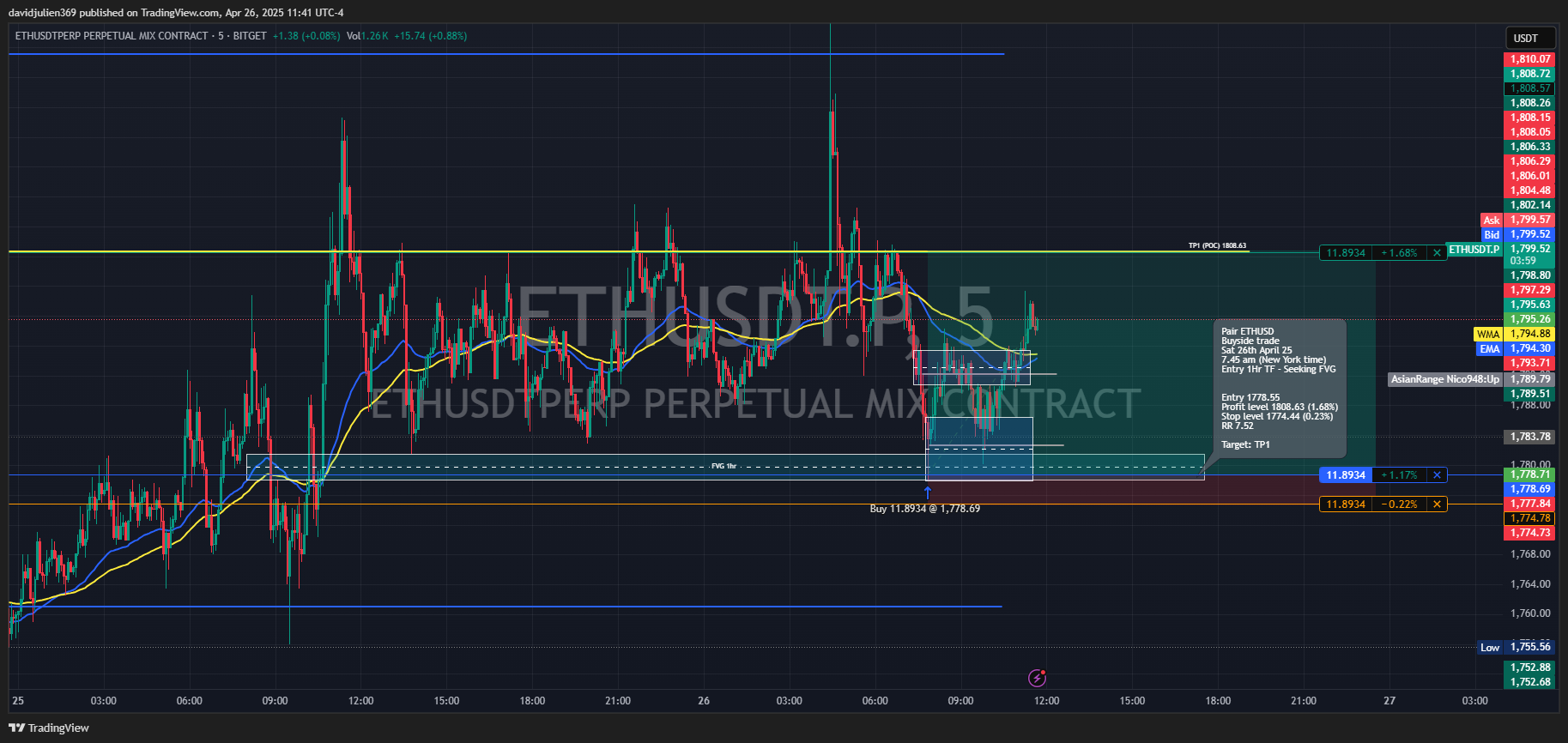Click date 25 on the time axis

[x=18, y=701]
